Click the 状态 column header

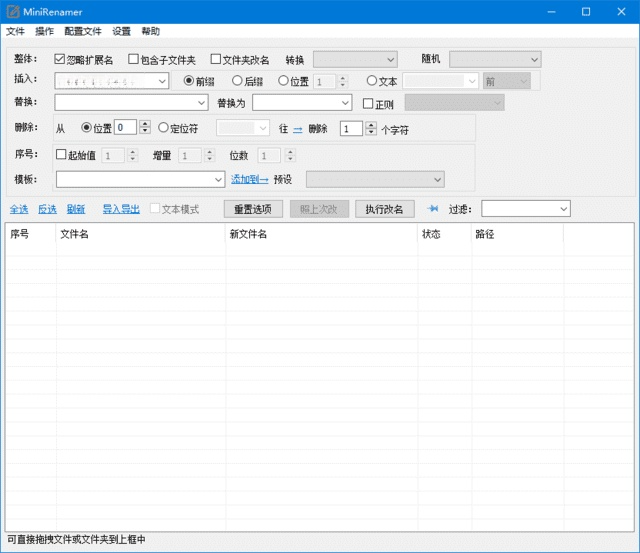pyautogui.click(x=444, y=234)
